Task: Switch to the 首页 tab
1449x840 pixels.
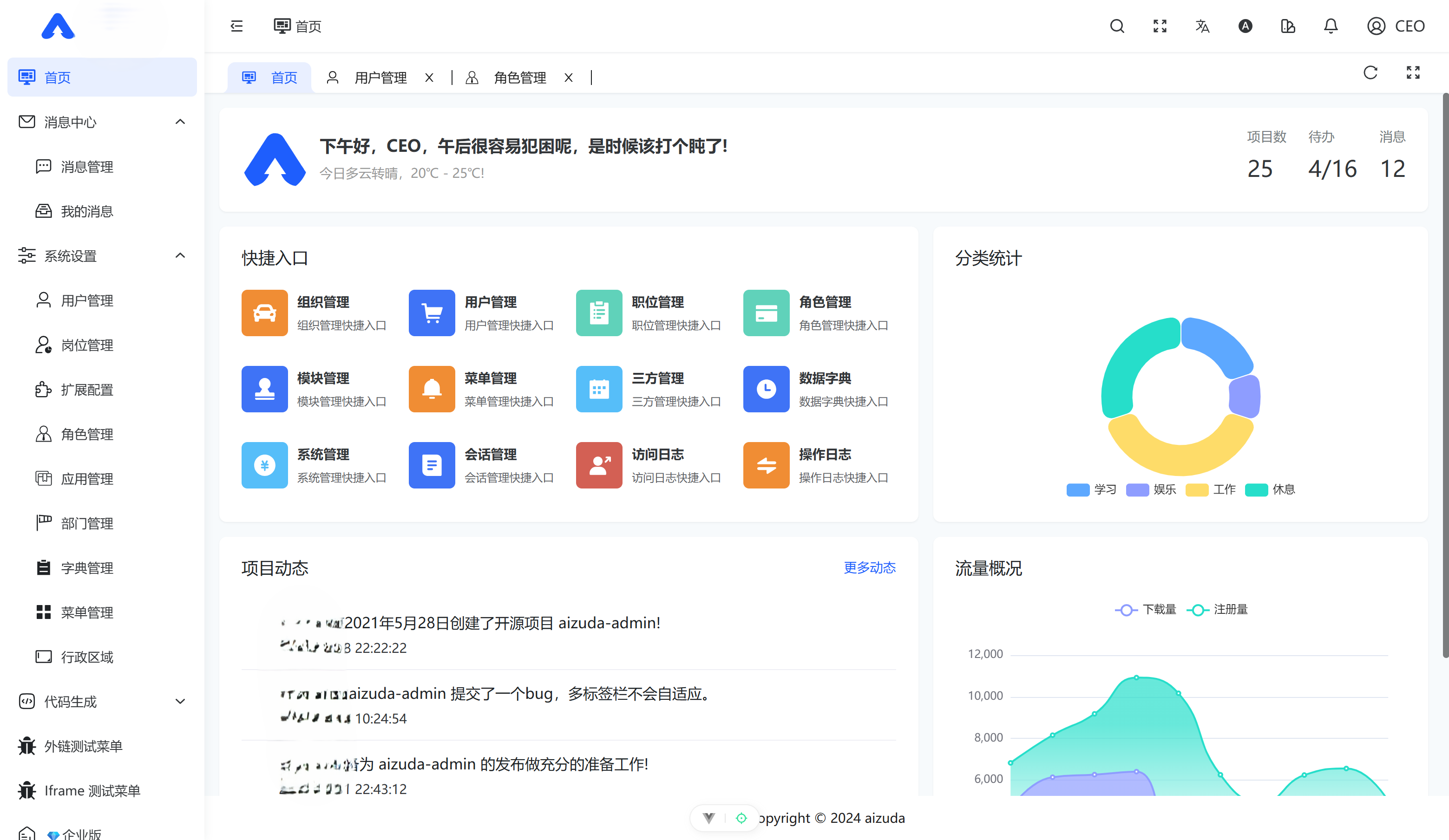Action: coord(269,78)
